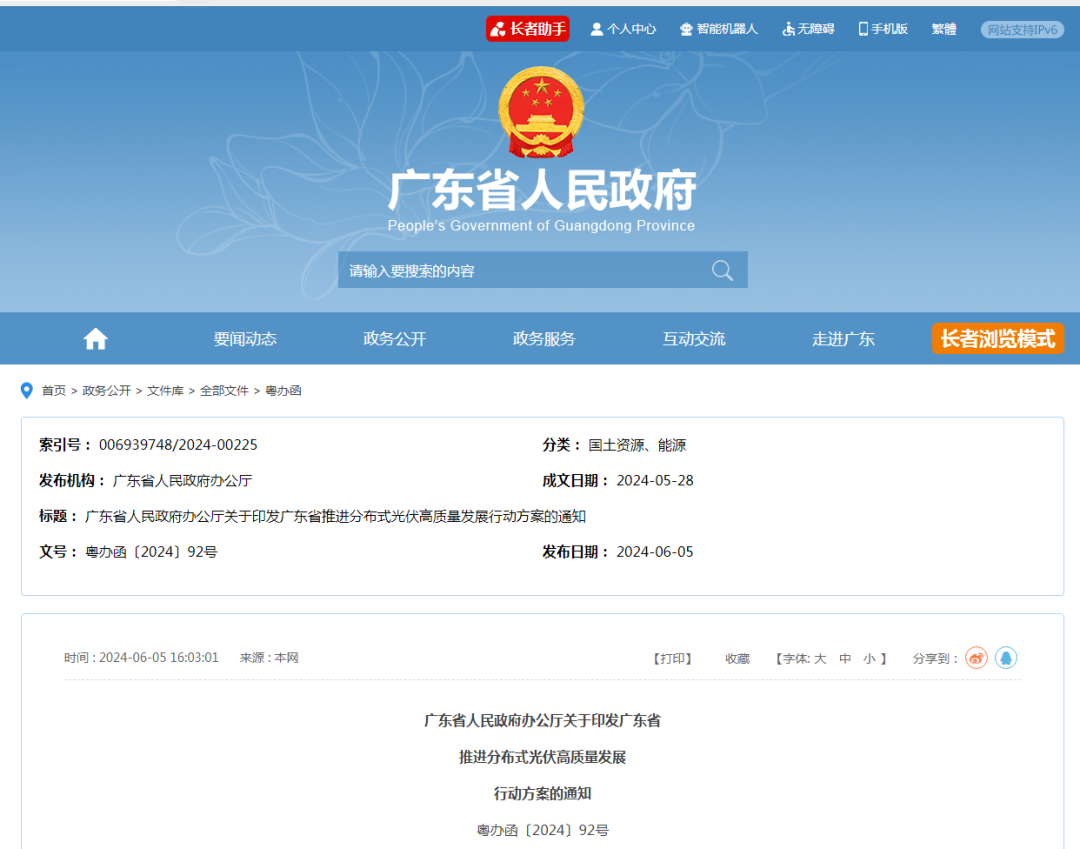Share to QQ icon
The width and height of the screenshot is (1080, 849).
pyautogui.click(x=1006, y=658)
